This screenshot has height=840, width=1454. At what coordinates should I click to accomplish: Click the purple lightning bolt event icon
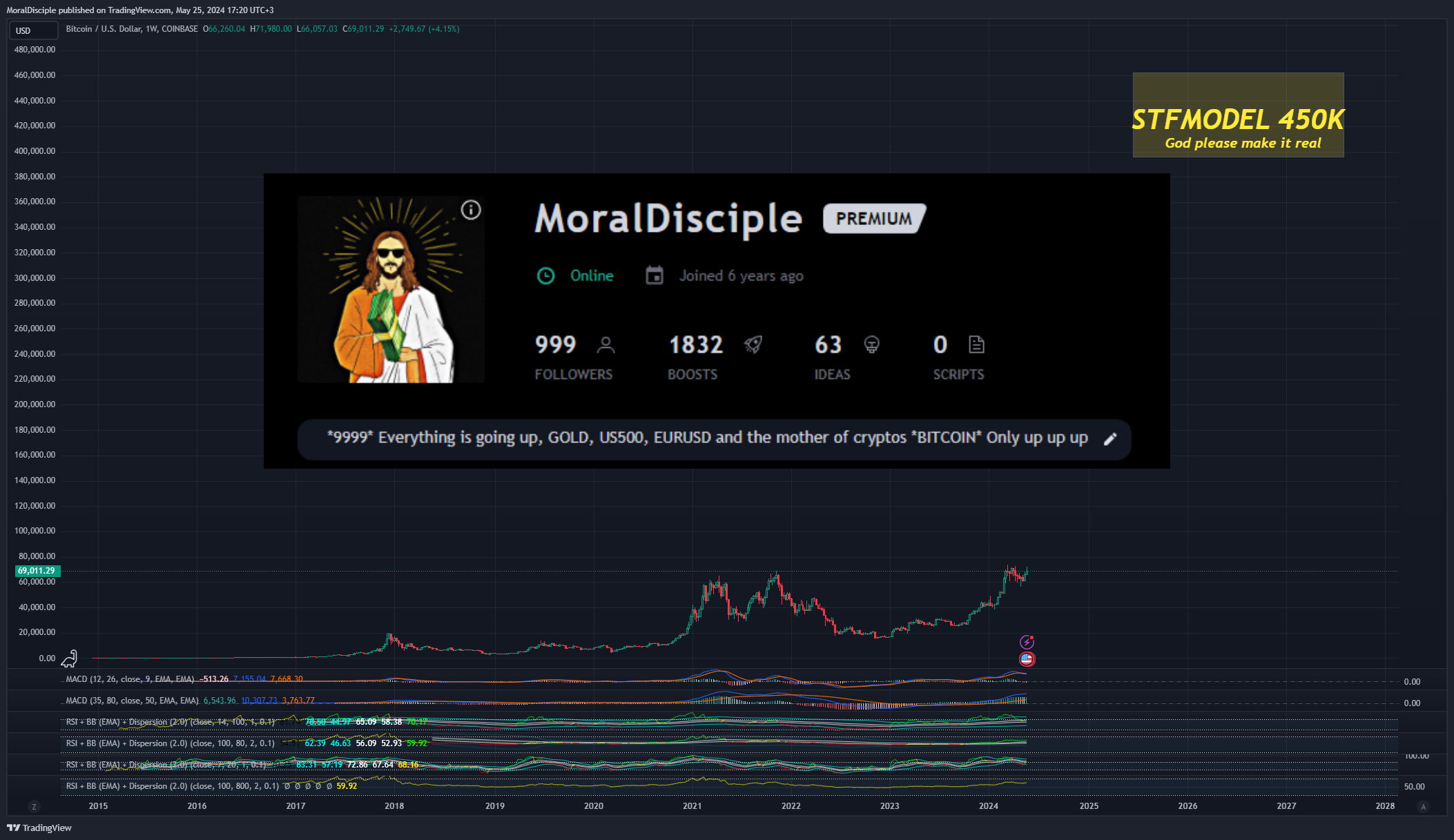(x=1027, y=642)
